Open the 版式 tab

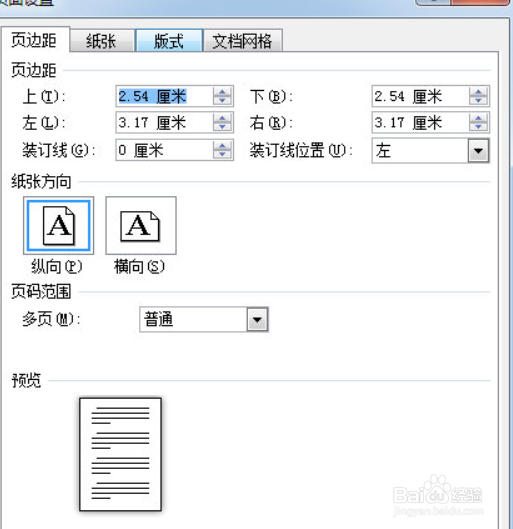[169, 40]
